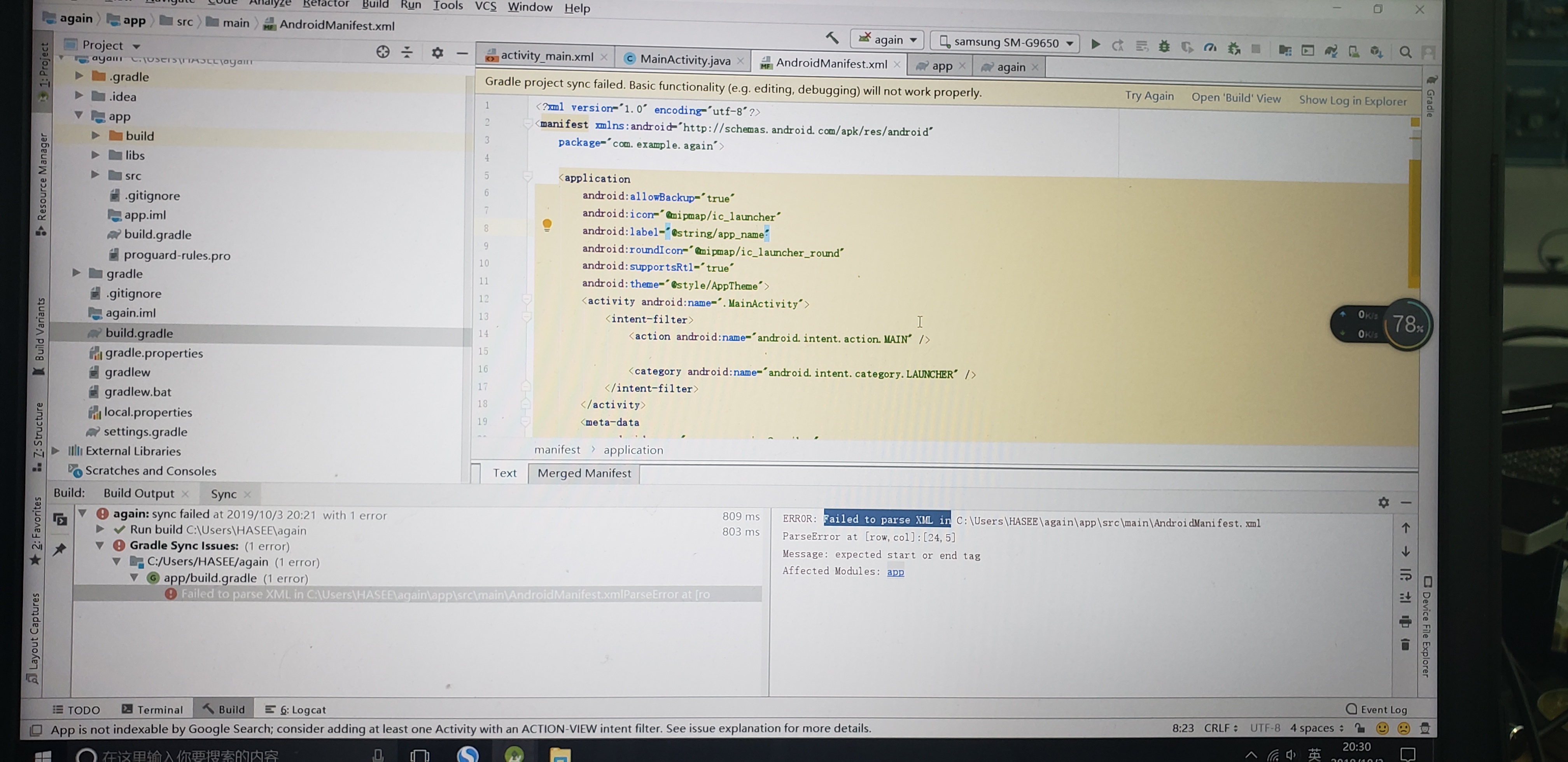Open the AVD Manager icon
Viewport: 1568px width, 762px height.
pos(1353,51)
